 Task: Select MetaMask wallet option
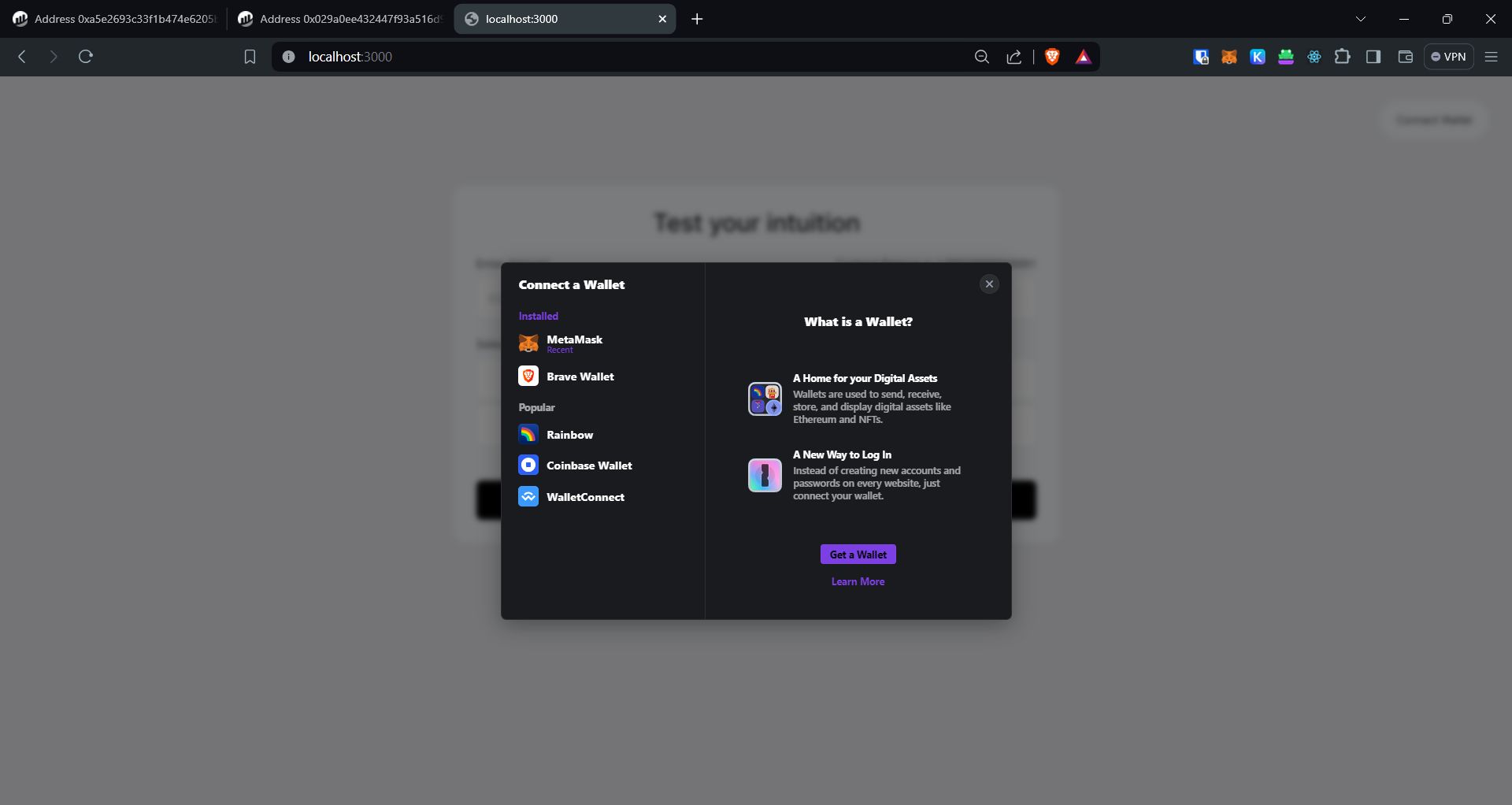[602, 343]
